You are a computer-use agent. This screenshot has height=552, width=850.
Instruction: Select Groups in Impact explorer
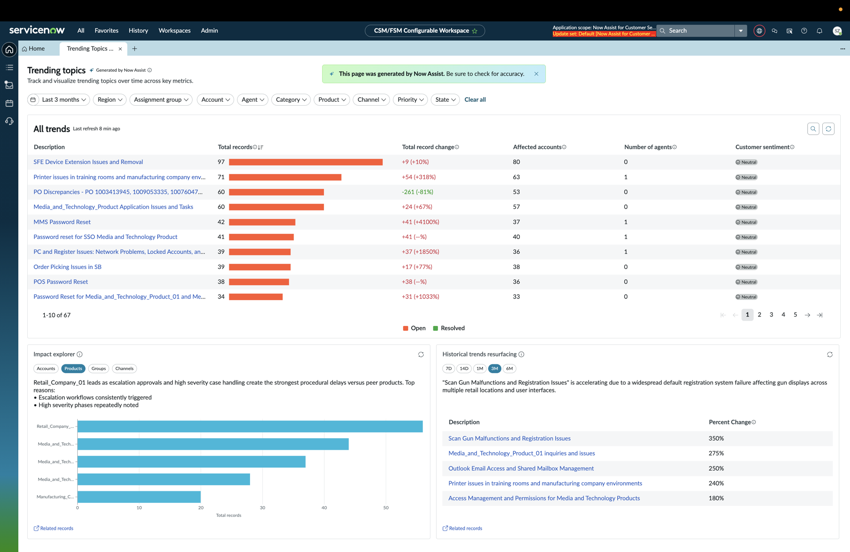click(99, 369)
